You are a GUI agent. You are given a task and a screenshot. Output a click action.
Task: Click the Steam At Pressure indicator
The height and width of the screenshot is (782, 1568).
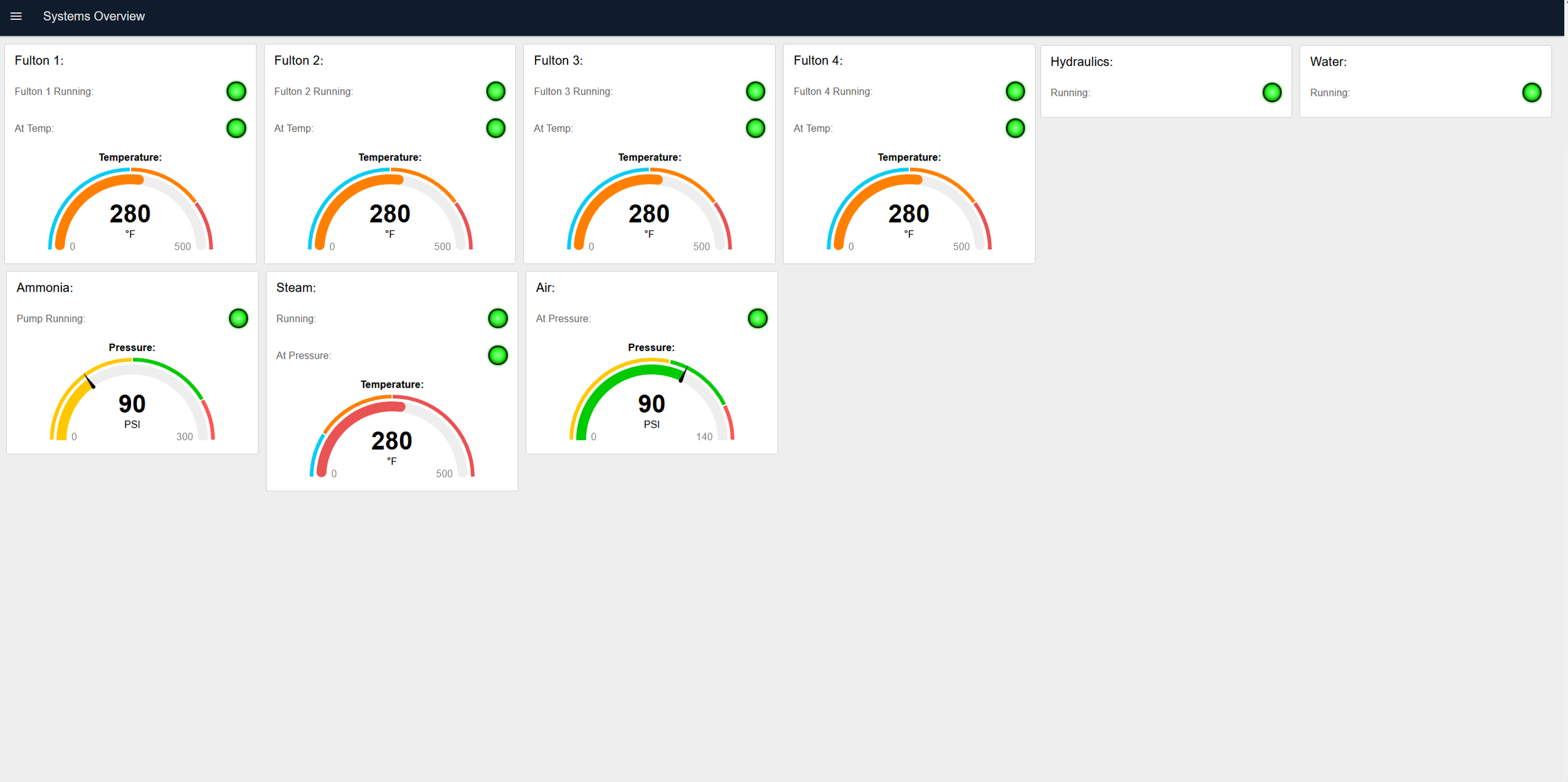[498, 356]
